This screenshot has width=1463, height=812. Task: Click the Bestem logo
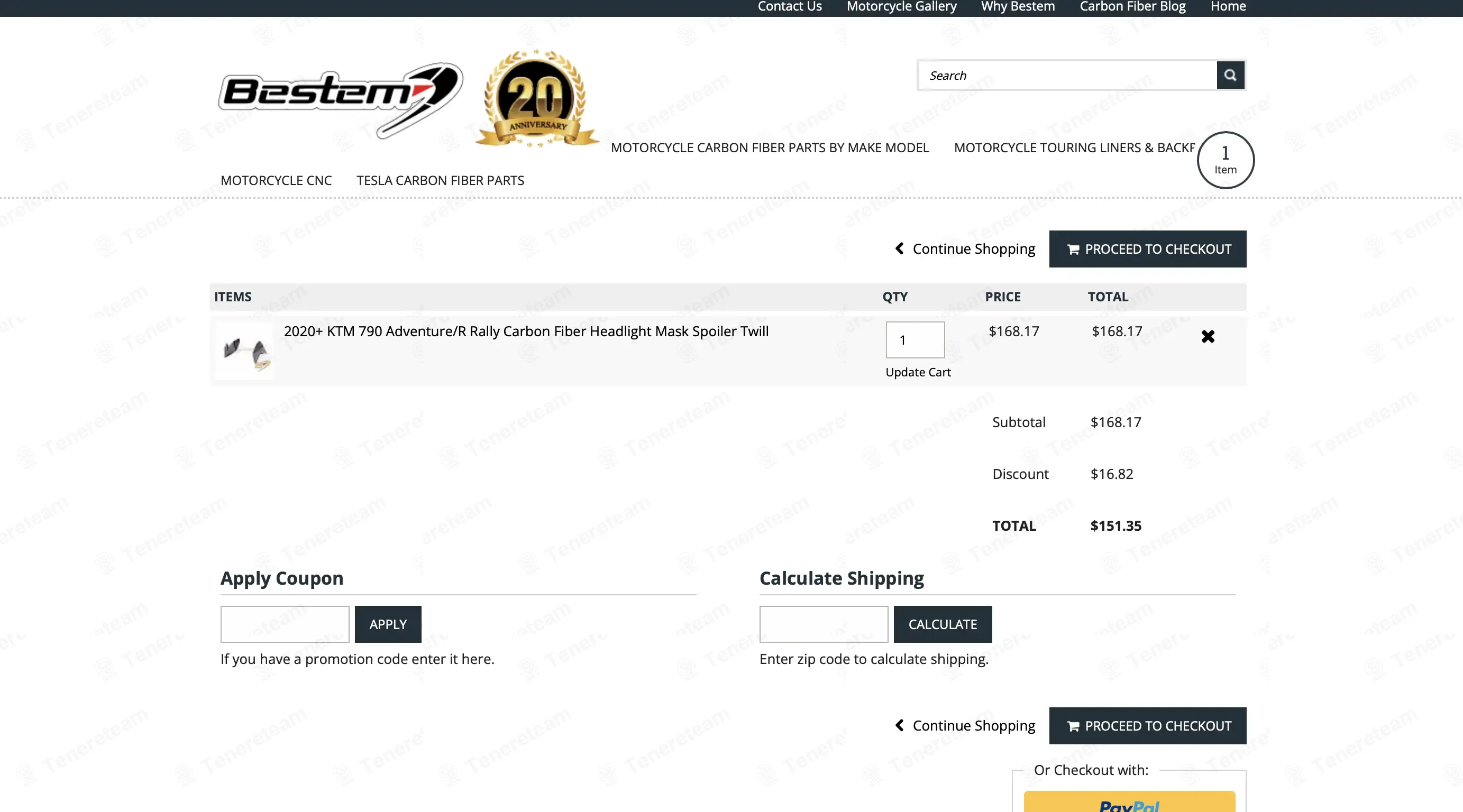341,100
